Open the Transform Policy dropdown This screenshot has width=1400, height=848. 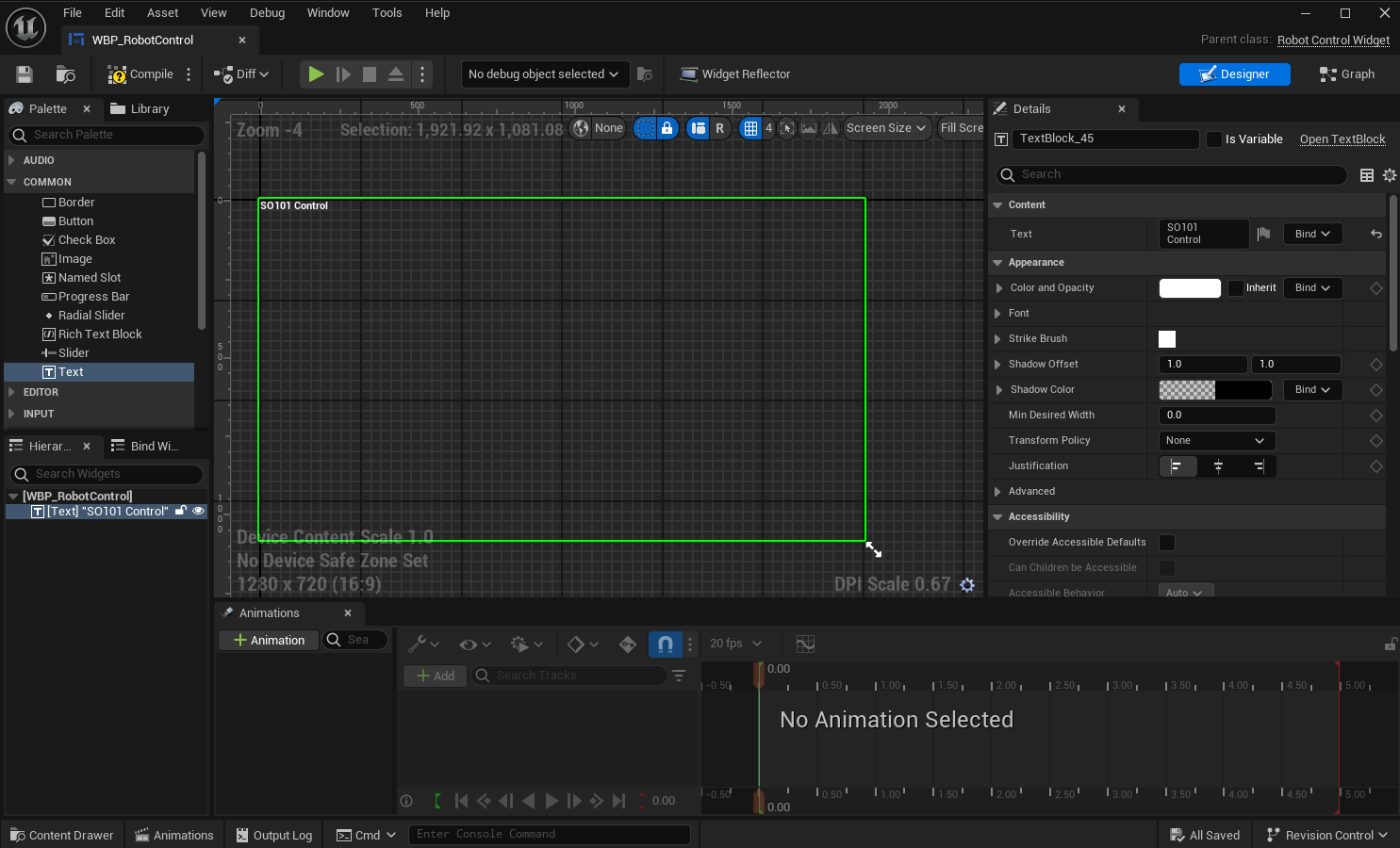(1216, 441)
